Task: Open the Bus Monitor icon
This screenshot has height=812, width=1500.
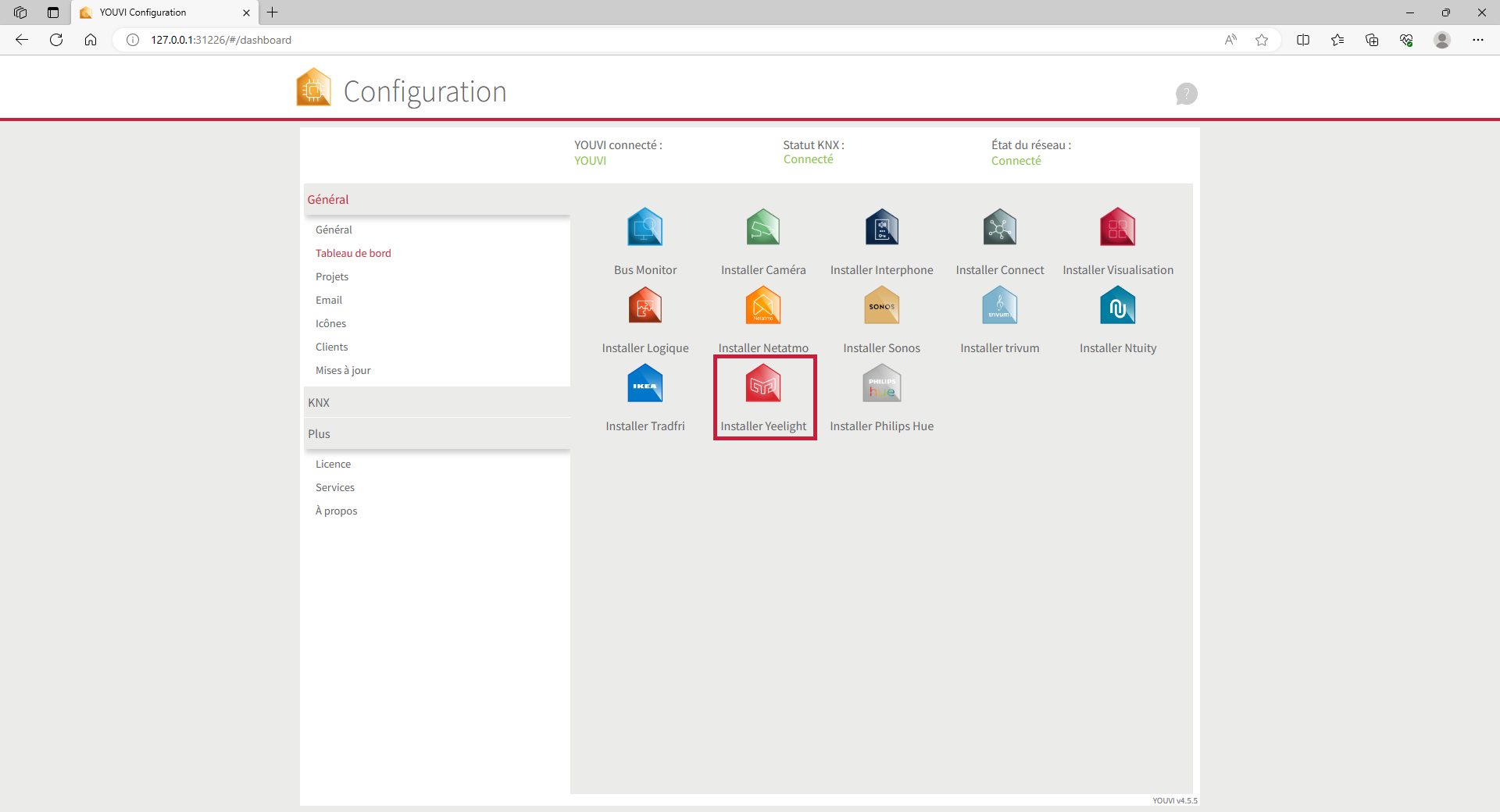Action: click(645, 227)
